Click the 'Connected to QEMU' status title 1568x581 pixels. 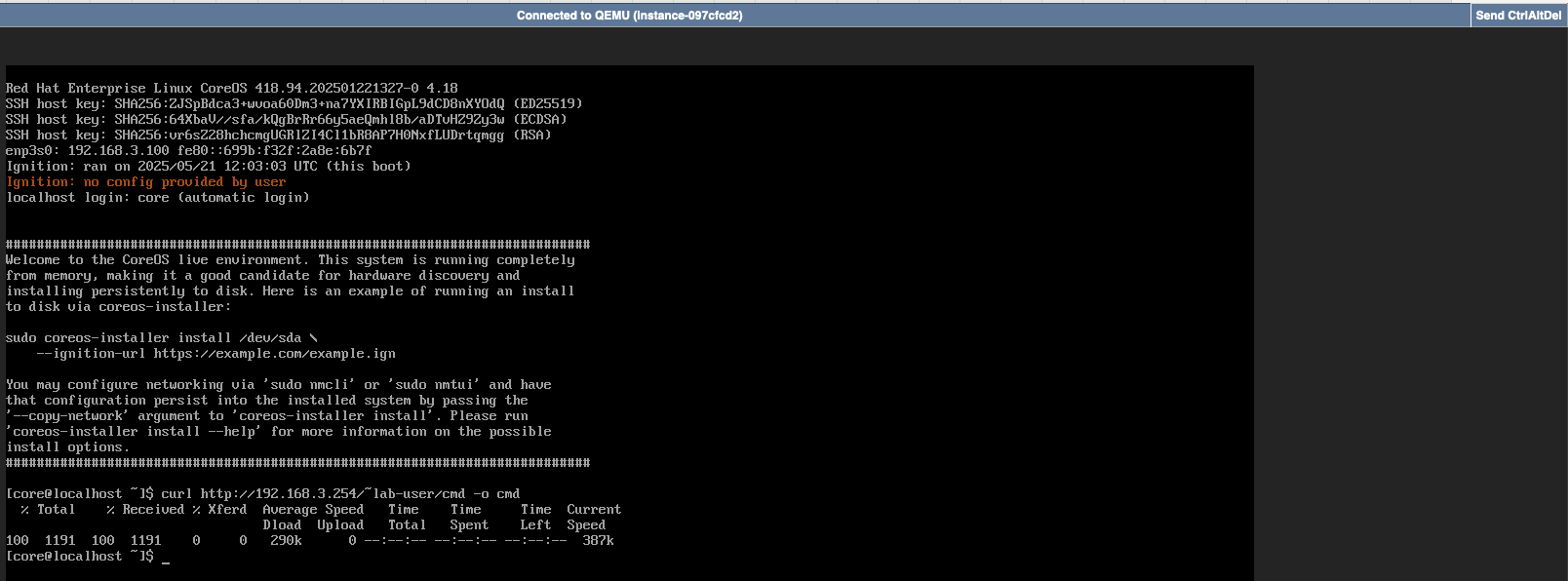629,16
